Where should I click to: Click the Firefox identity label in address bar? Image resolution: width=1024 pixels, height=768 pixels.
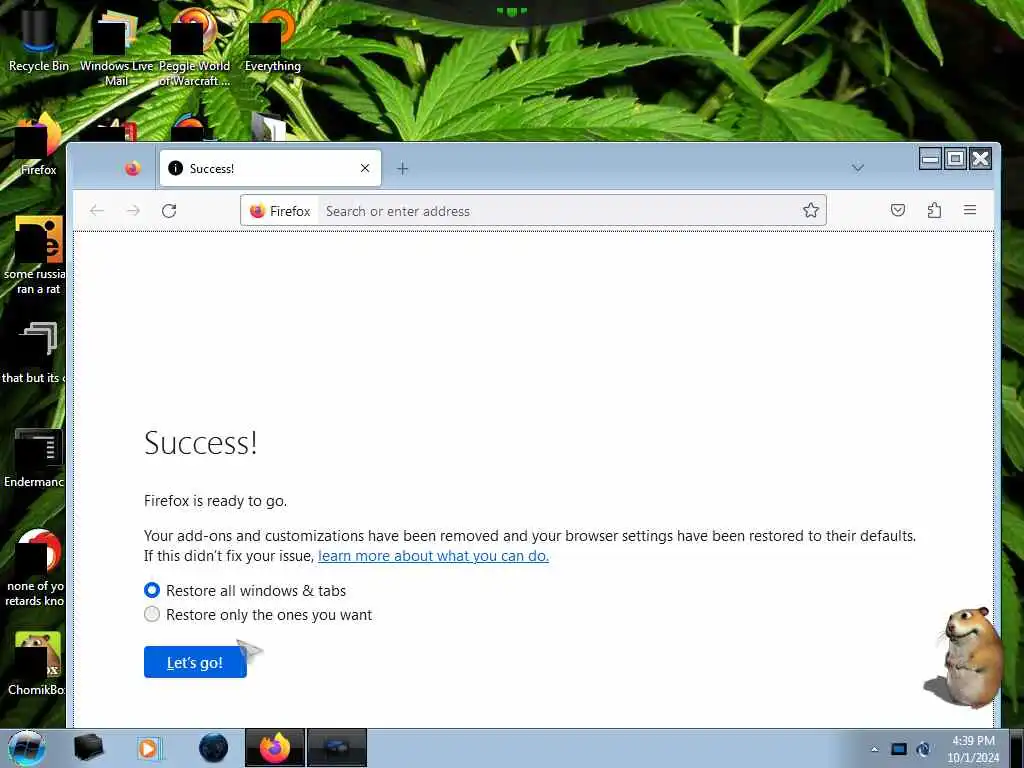point(280,211)
